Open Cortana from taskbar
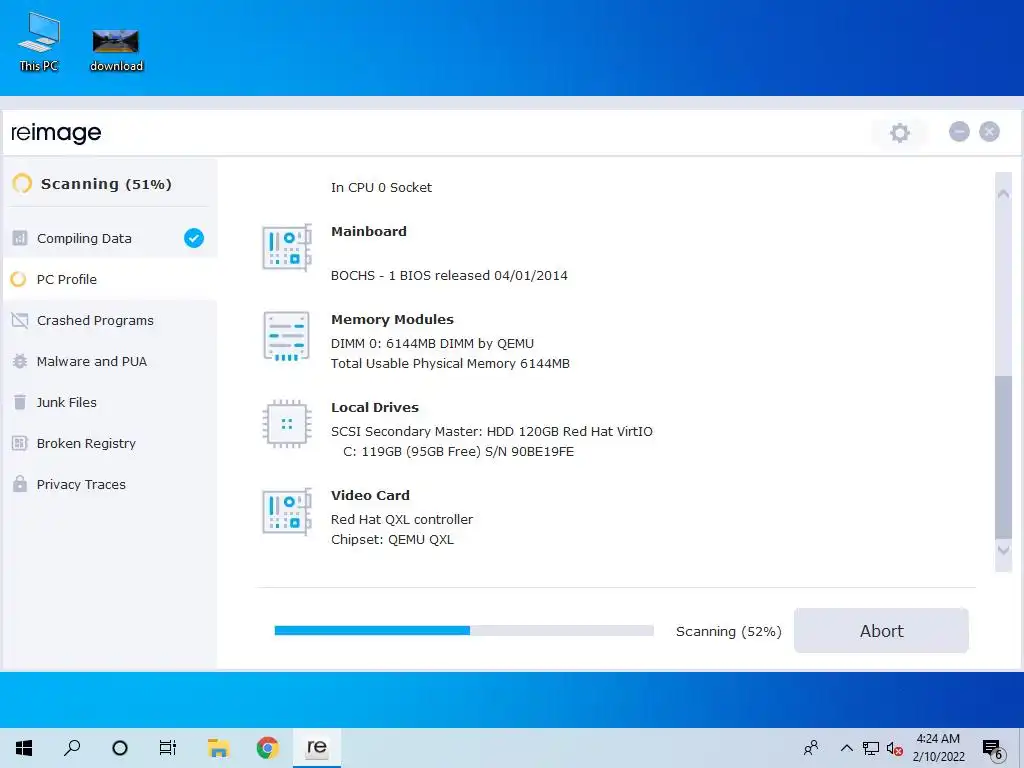 point(120,748)
